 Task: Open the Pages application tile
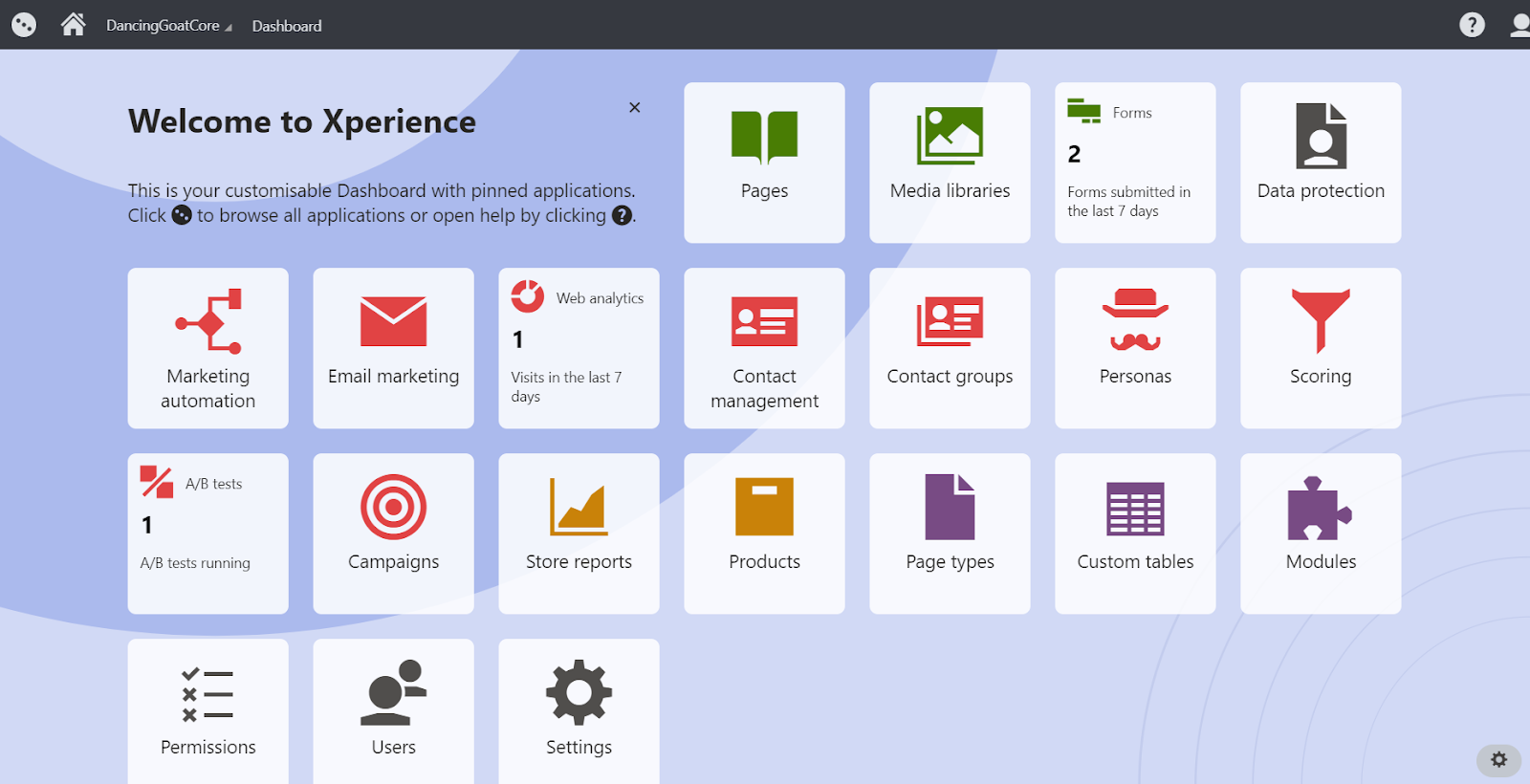764,163
